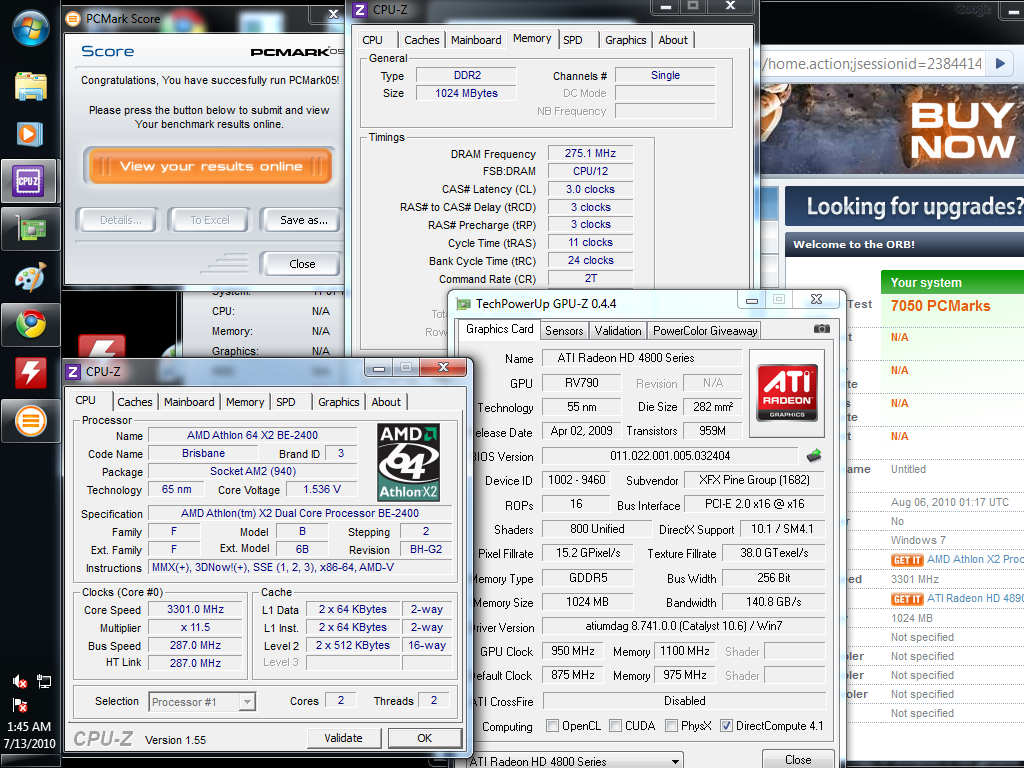
Task: Open the GPU-Z graphics card taskbar icon
Action: coord(30,229)
